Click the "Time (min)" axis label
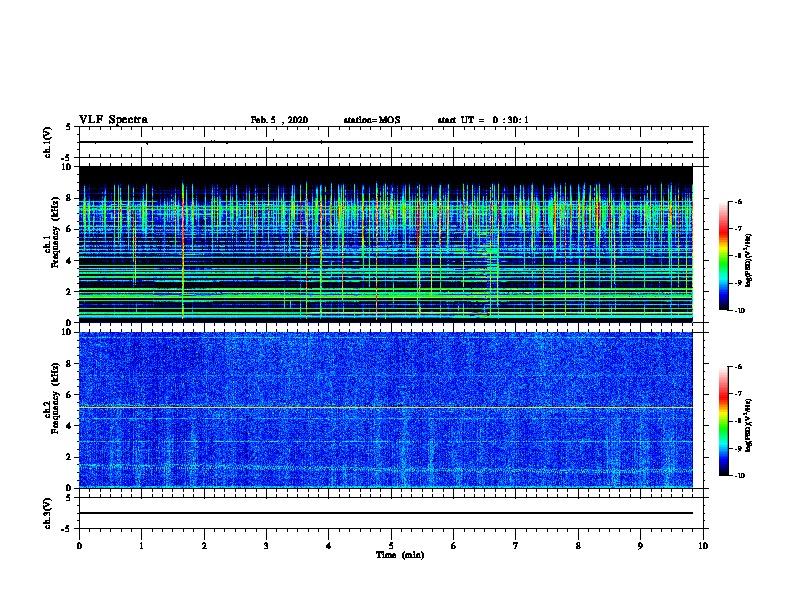The width and height of the screenshot is (792, 612). point(400,555)
